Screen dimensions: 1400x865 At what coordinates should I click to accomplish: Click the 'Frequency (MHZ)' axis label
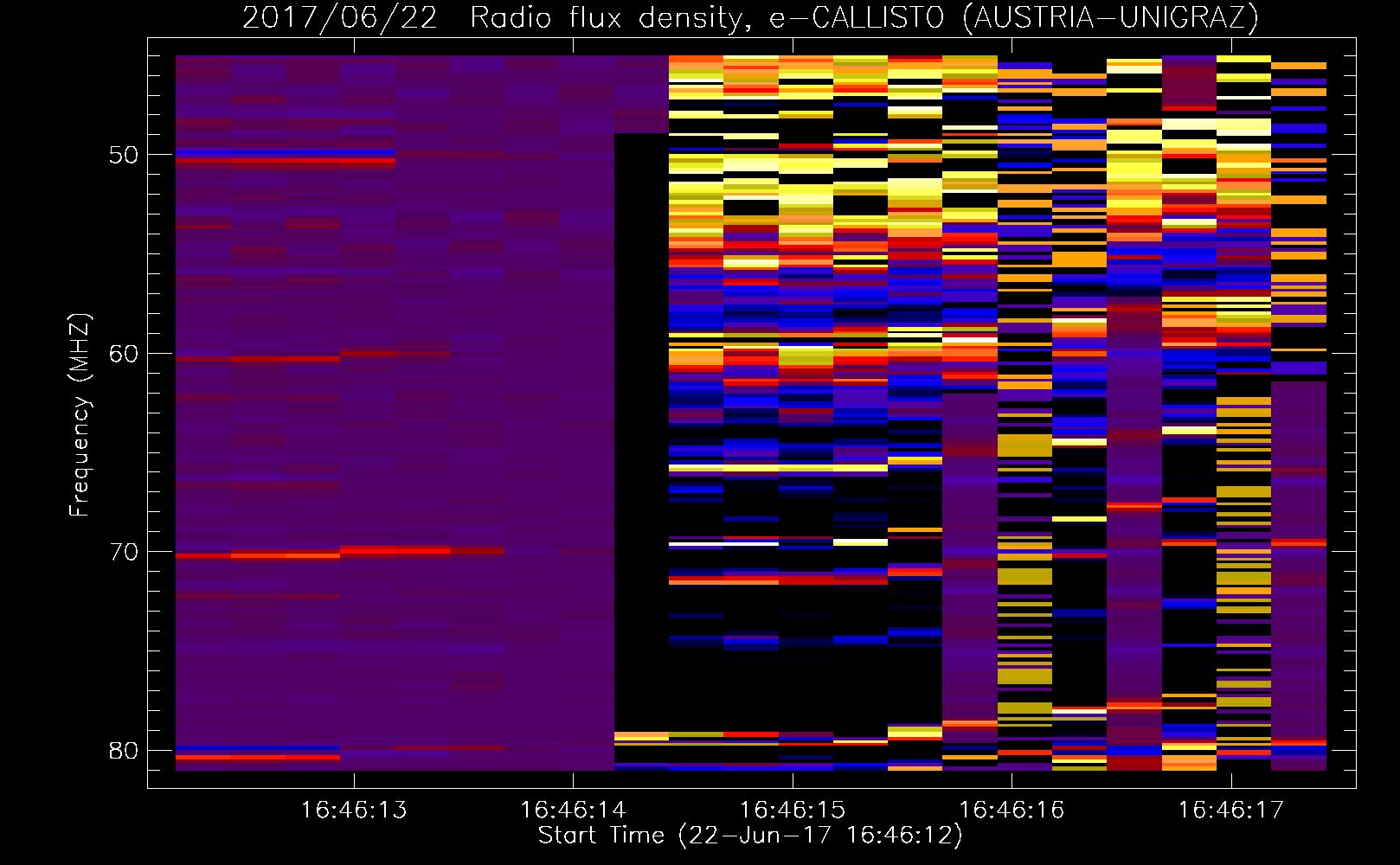pos(80,415)
